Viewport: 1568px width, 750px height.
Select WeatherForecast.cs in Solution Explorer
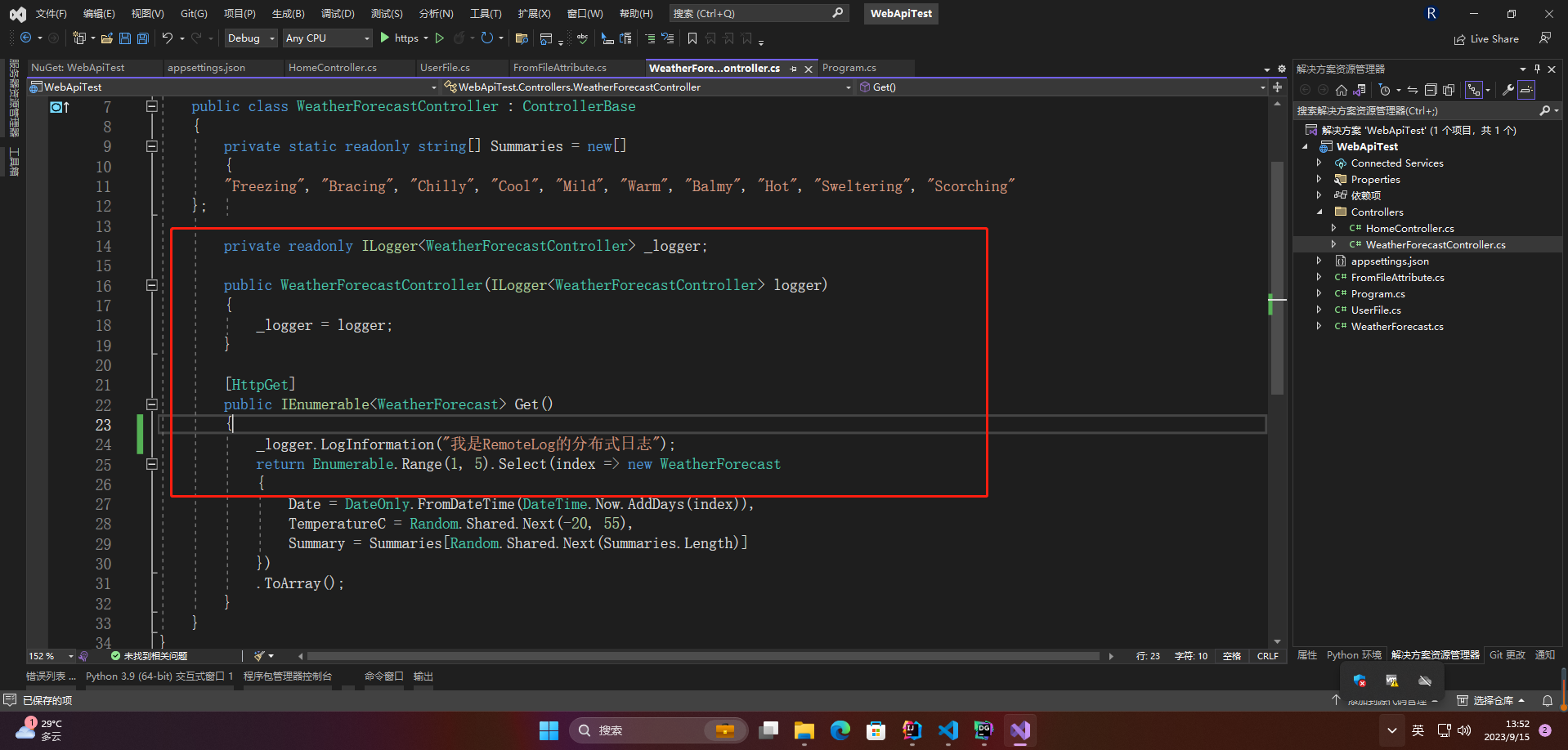1396,326
